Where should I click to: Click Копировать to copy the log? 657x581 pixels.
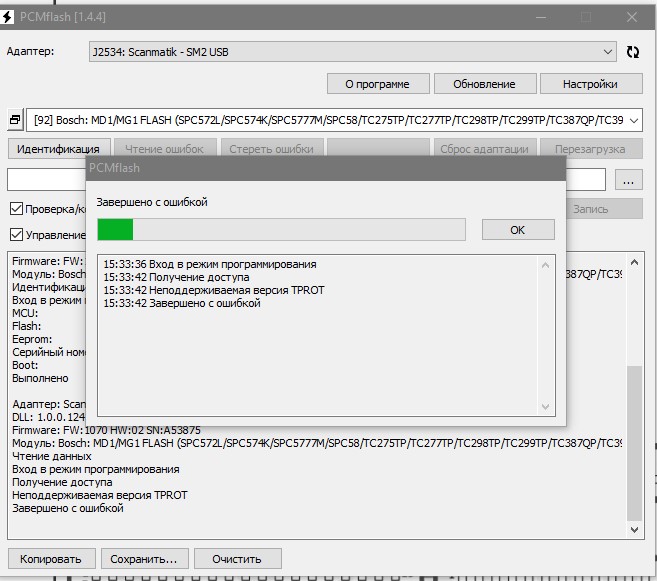[x=52, y=558]
